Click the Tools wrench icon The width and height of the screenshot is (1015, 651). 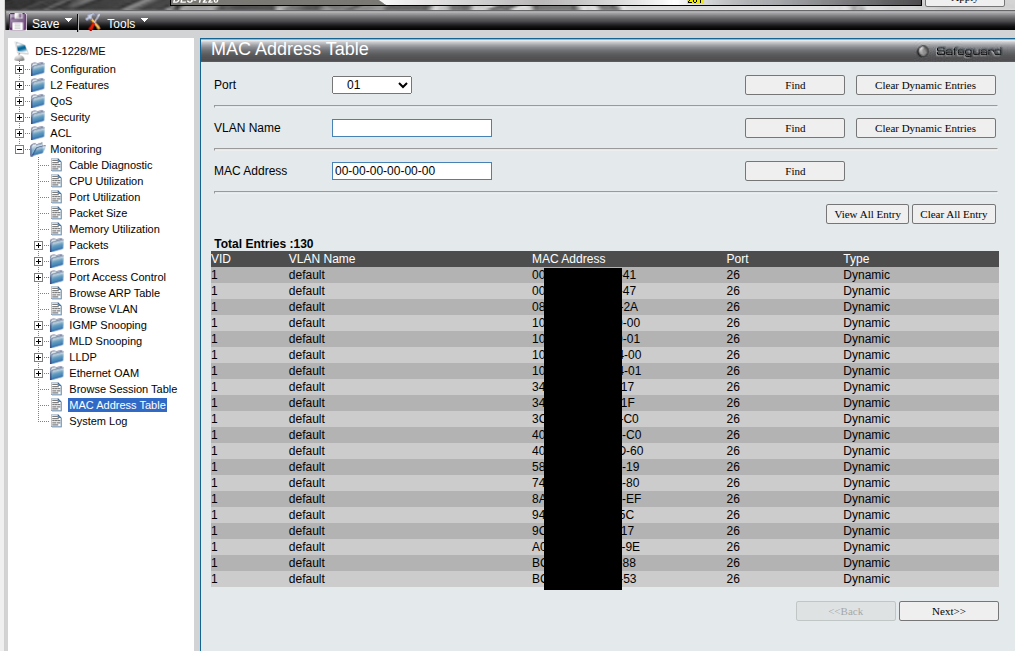pyautogui.click(x=93, y=22)
